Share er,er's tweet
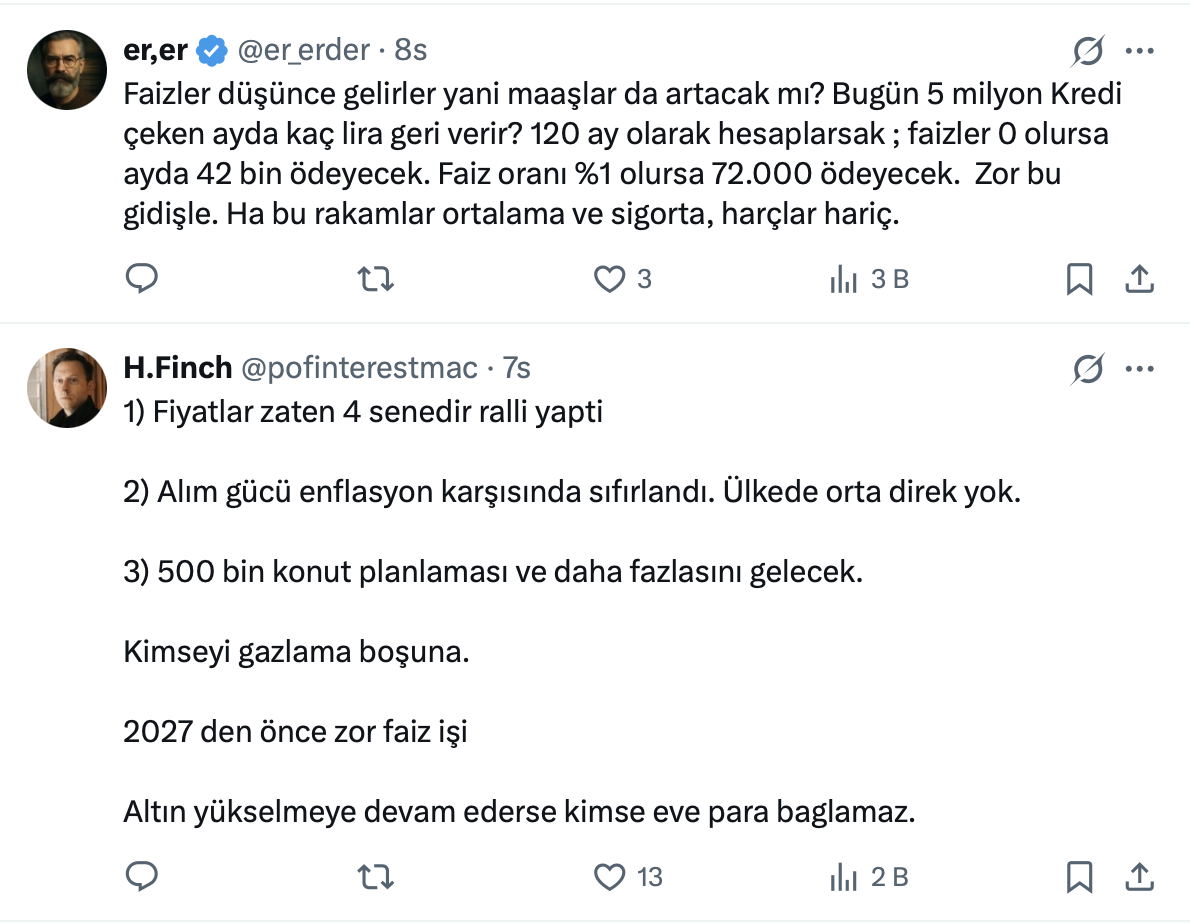1190x924 pixels. pyautogui.click(x=1138, y=280)
